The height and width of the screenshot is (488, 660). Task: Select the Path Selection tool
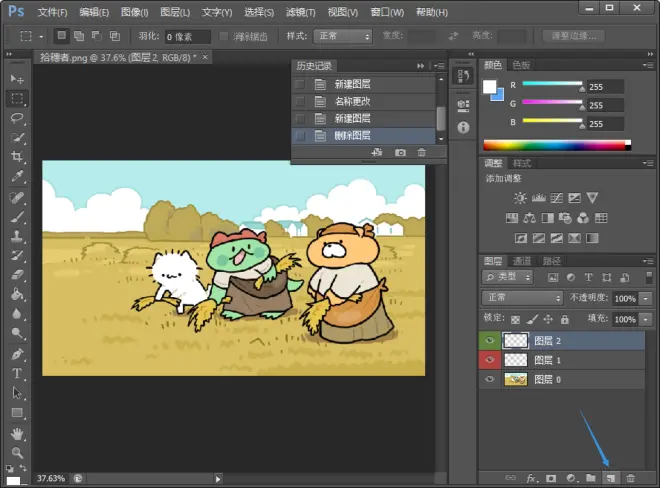(17, 393)
